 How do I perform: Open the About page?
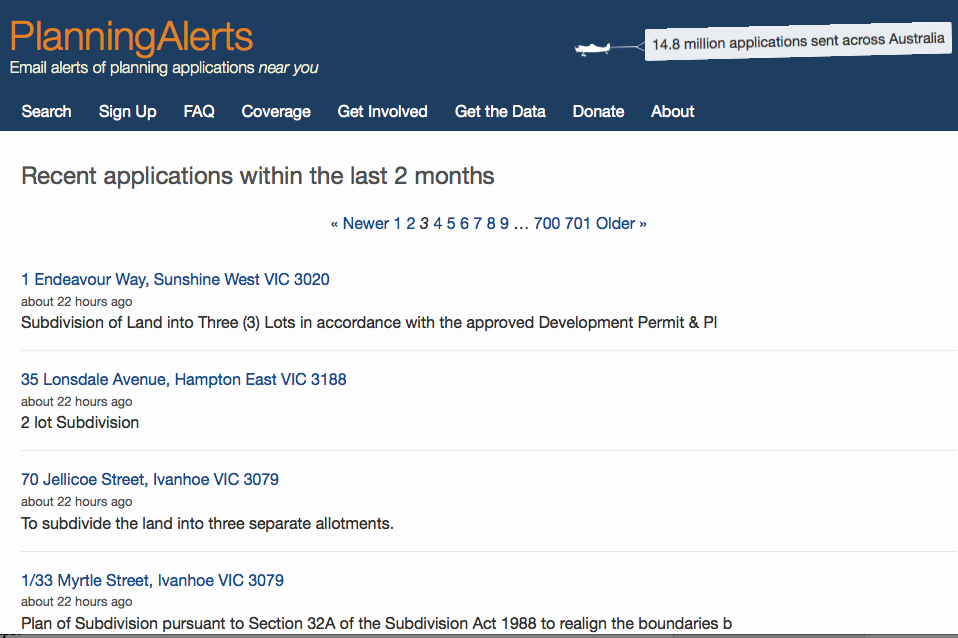673,111
